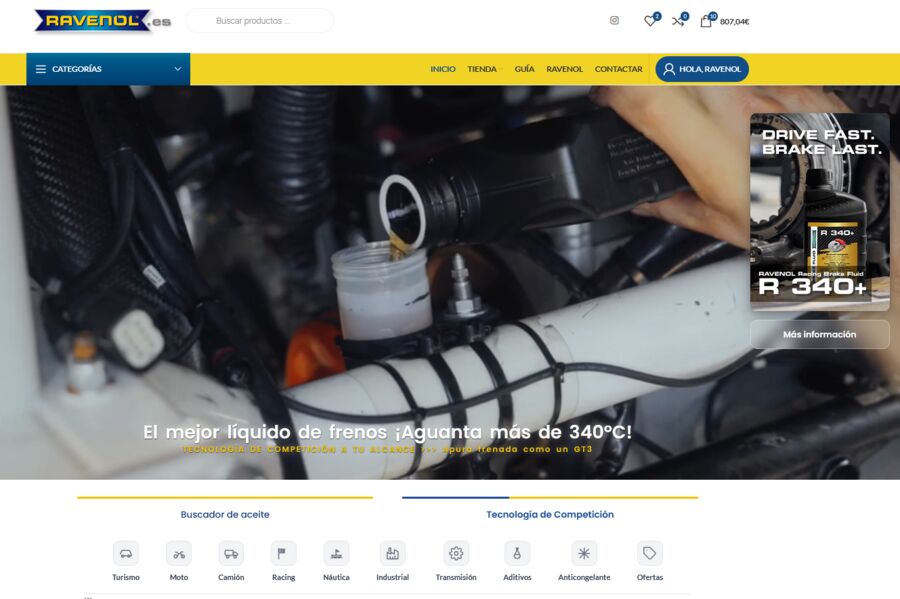Select the Transmisión gear icon
The image size is (900, 599).
456,554
